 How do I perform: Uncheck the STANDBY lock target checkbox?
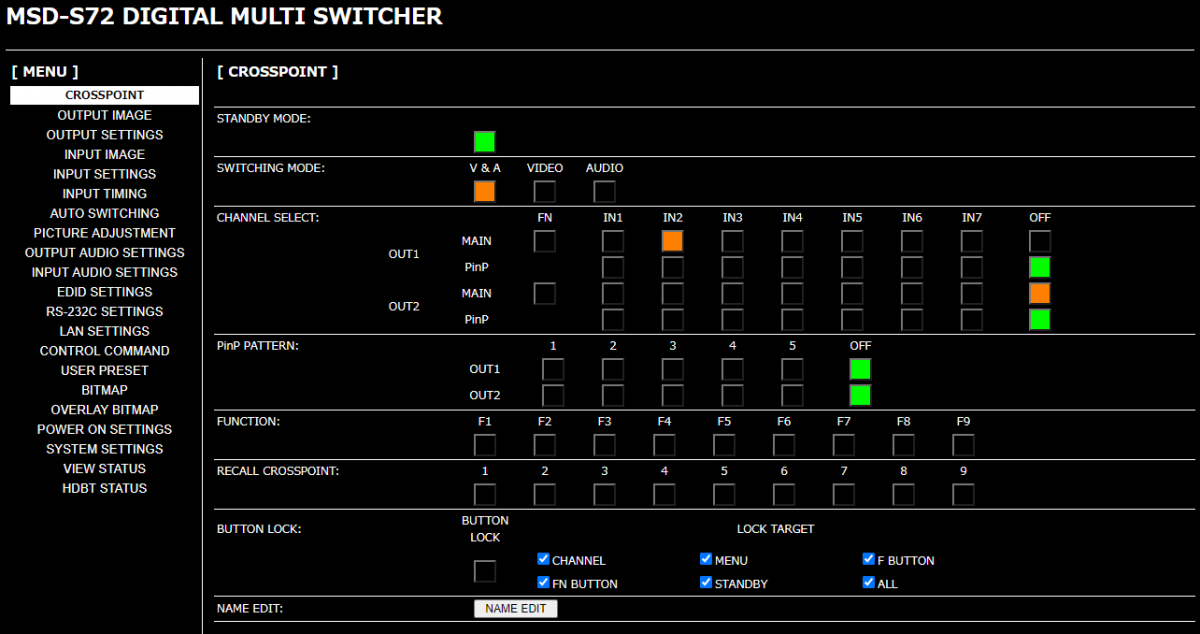[706, 582]
